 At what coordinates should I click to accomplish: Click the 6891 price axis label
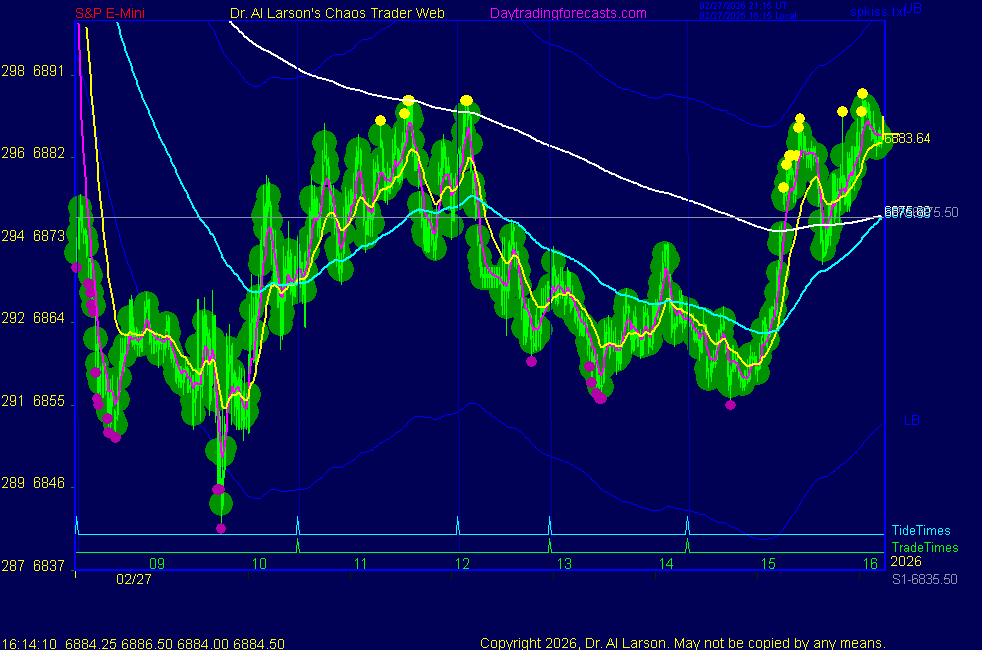[x=48, y=72]
